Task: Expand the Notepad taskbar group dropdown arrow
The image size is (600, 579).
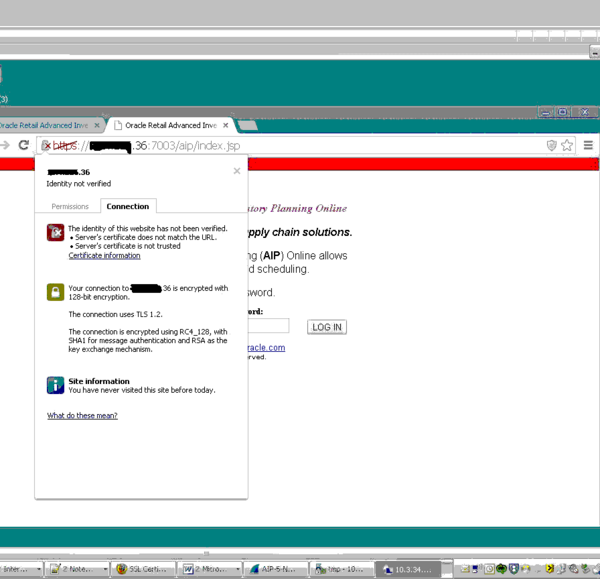Action: coord(105,569)
